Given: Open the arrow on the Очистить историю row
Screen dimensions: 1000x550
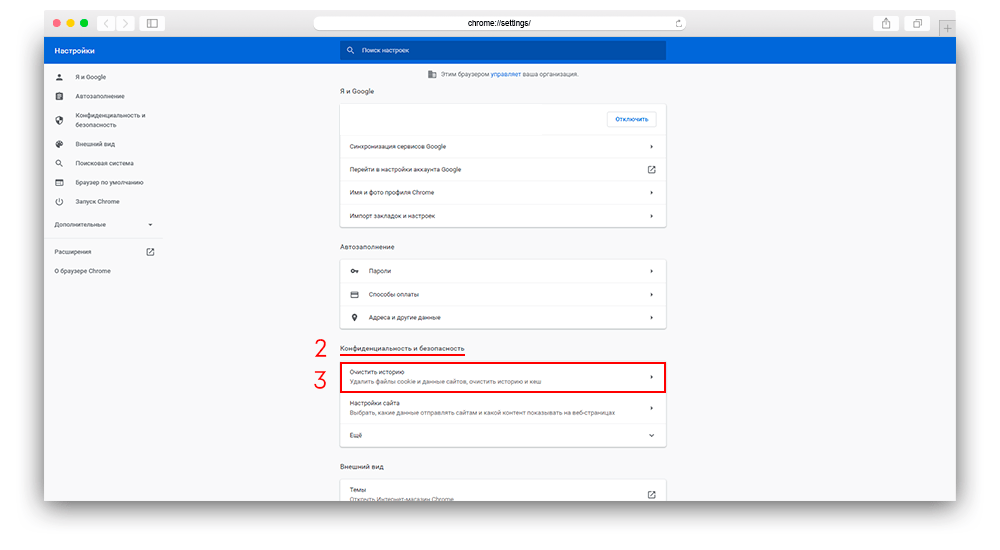Looking at the screenshot, I should (x=651, y=377).
